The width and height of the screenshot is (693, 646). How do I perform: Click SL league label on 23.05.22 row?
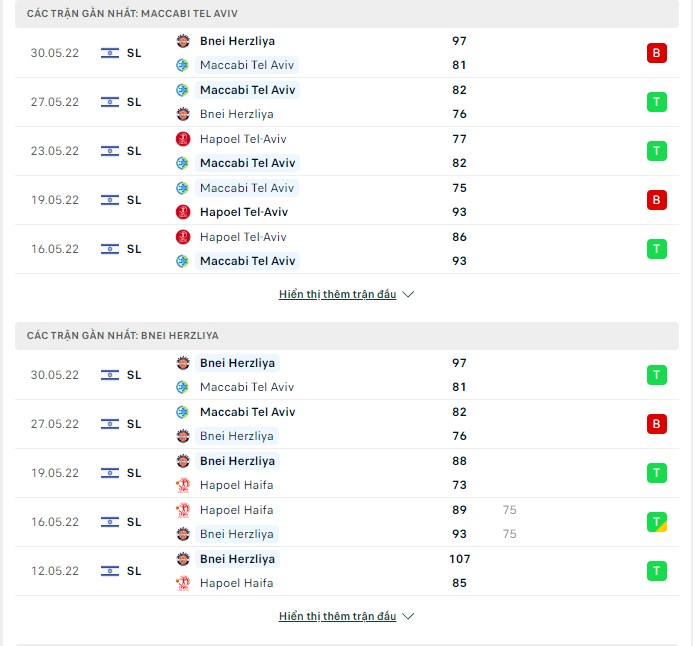point(134,151)
